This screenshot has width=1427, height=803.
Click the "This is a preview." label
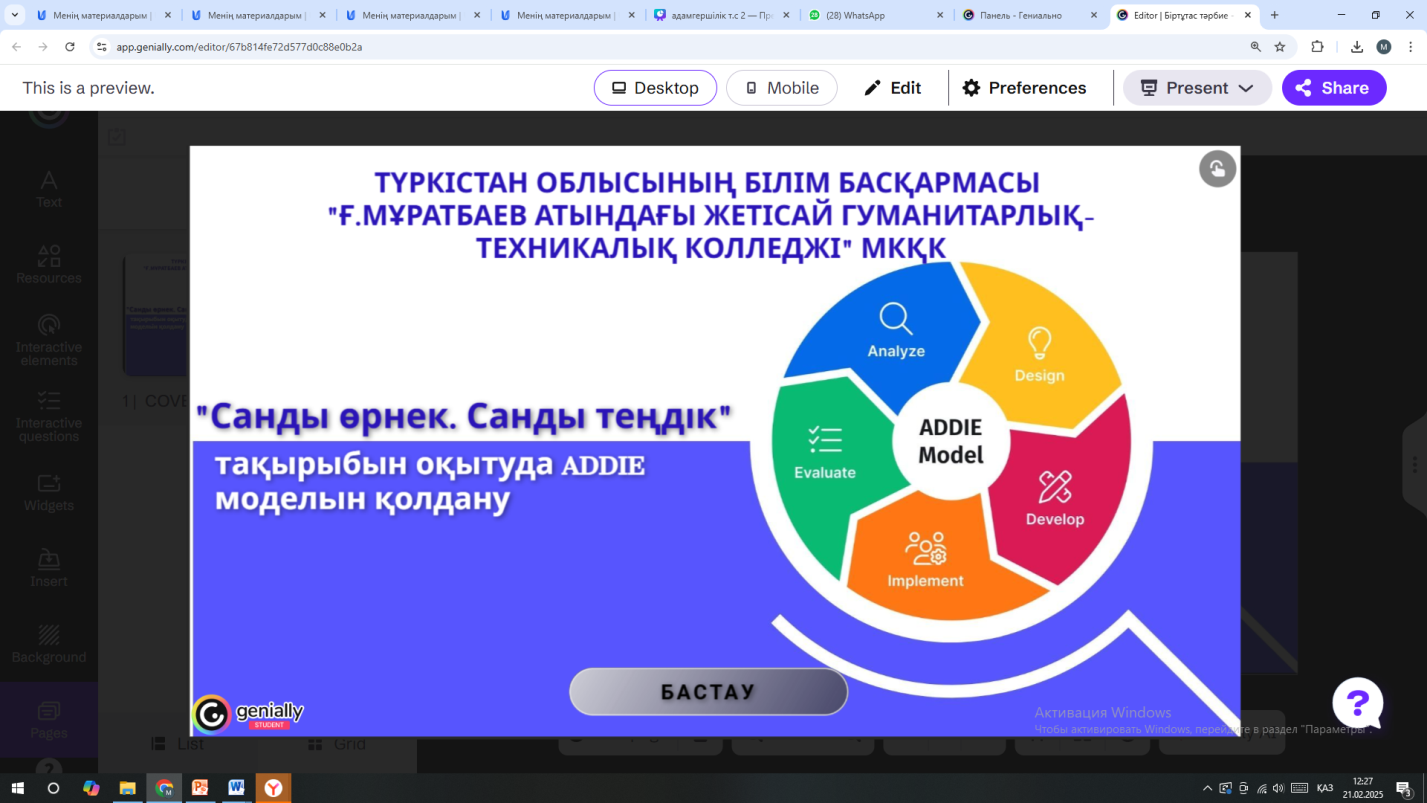coord(88,88)
